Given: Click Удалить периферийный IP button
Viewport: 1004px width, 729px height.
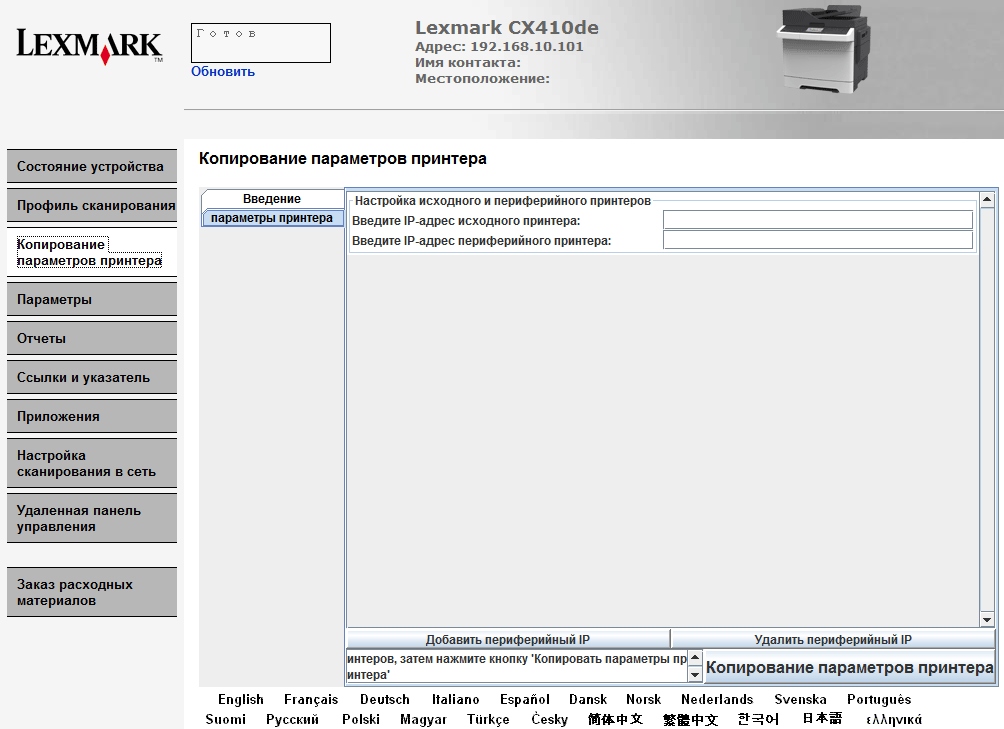Looking at the screenshot, I should pyautogui.click(x=833, y=639).
